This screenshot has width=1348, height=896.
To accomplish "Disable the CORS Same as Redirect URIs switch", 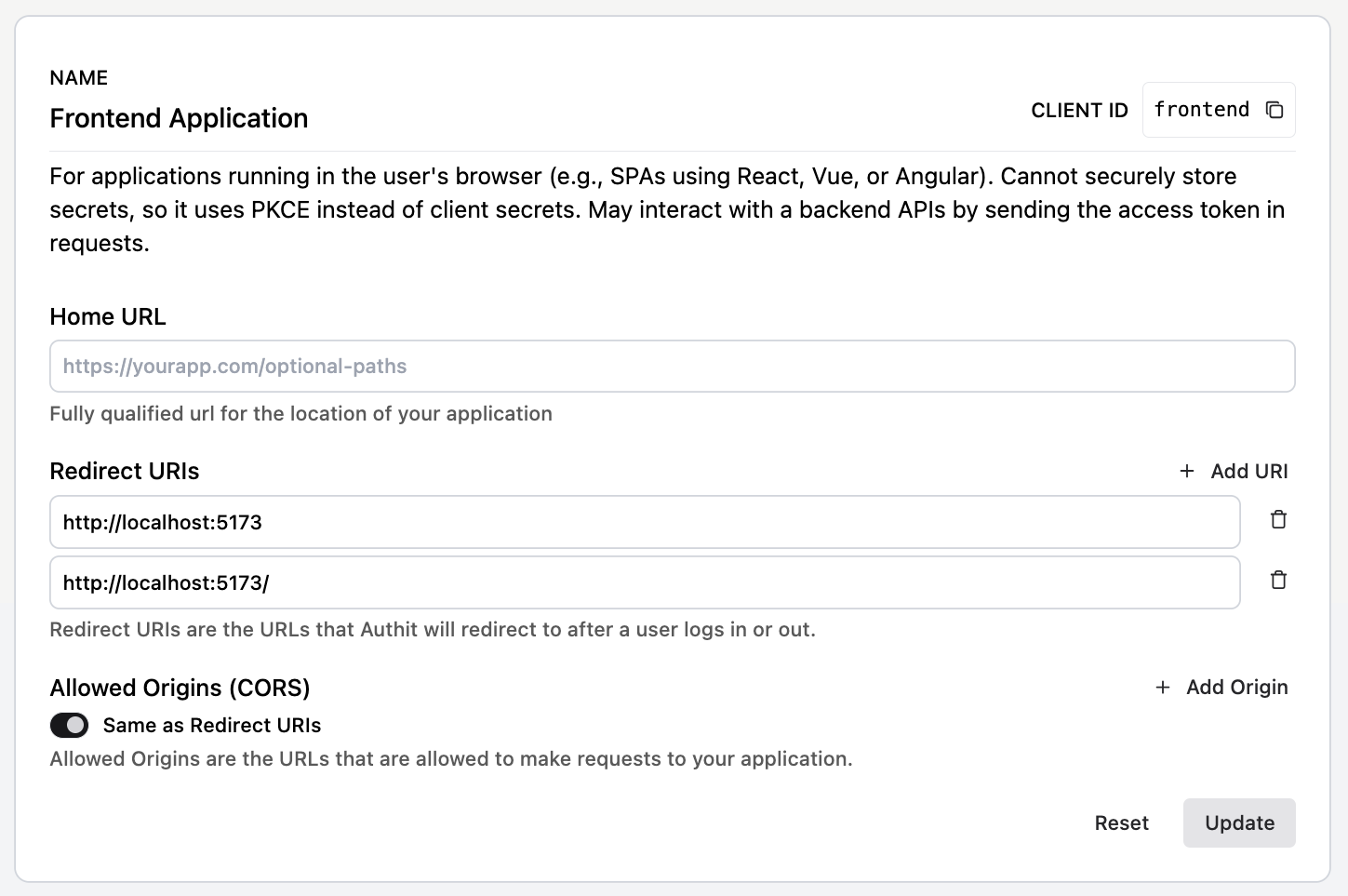I will pyautogui.click(x=69, y=725).
